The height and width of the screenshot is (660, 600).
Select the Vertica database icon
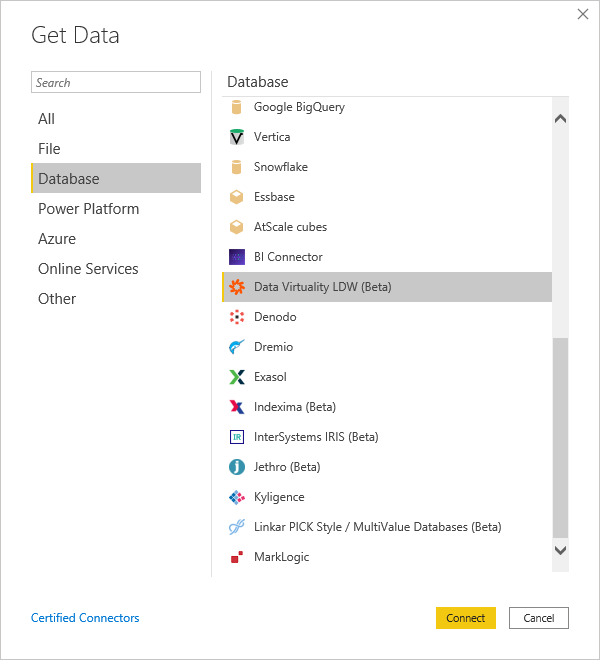pyautogui.click(x=237, y=137)
